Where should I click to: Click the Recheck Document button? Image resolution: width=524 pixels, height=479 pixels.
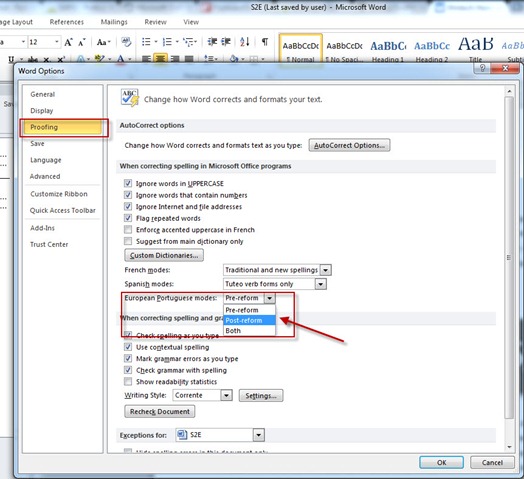click(x=160, y=411)
